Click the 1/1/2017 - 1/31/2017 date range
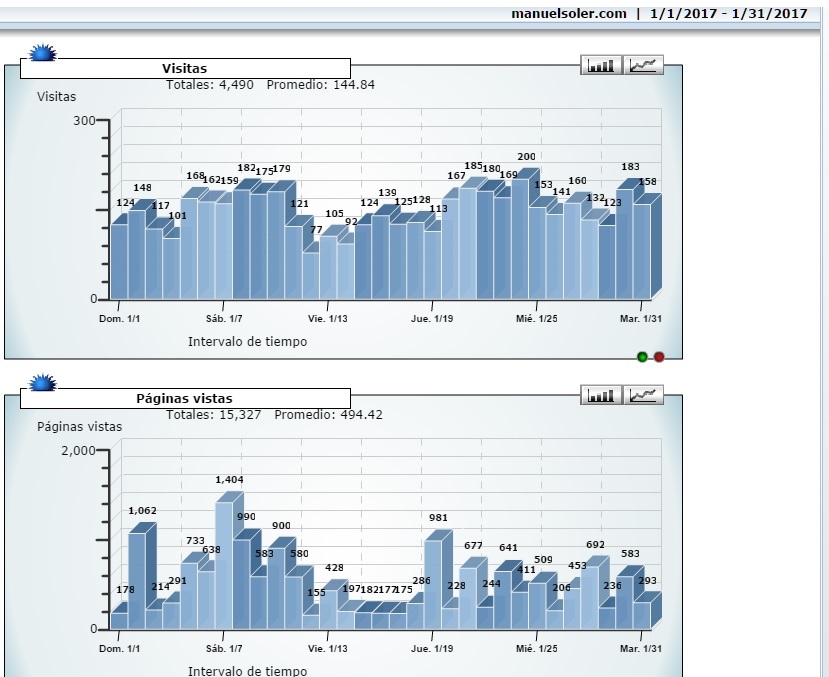Screen dimensions: 829x677 [x=728, y=13]
